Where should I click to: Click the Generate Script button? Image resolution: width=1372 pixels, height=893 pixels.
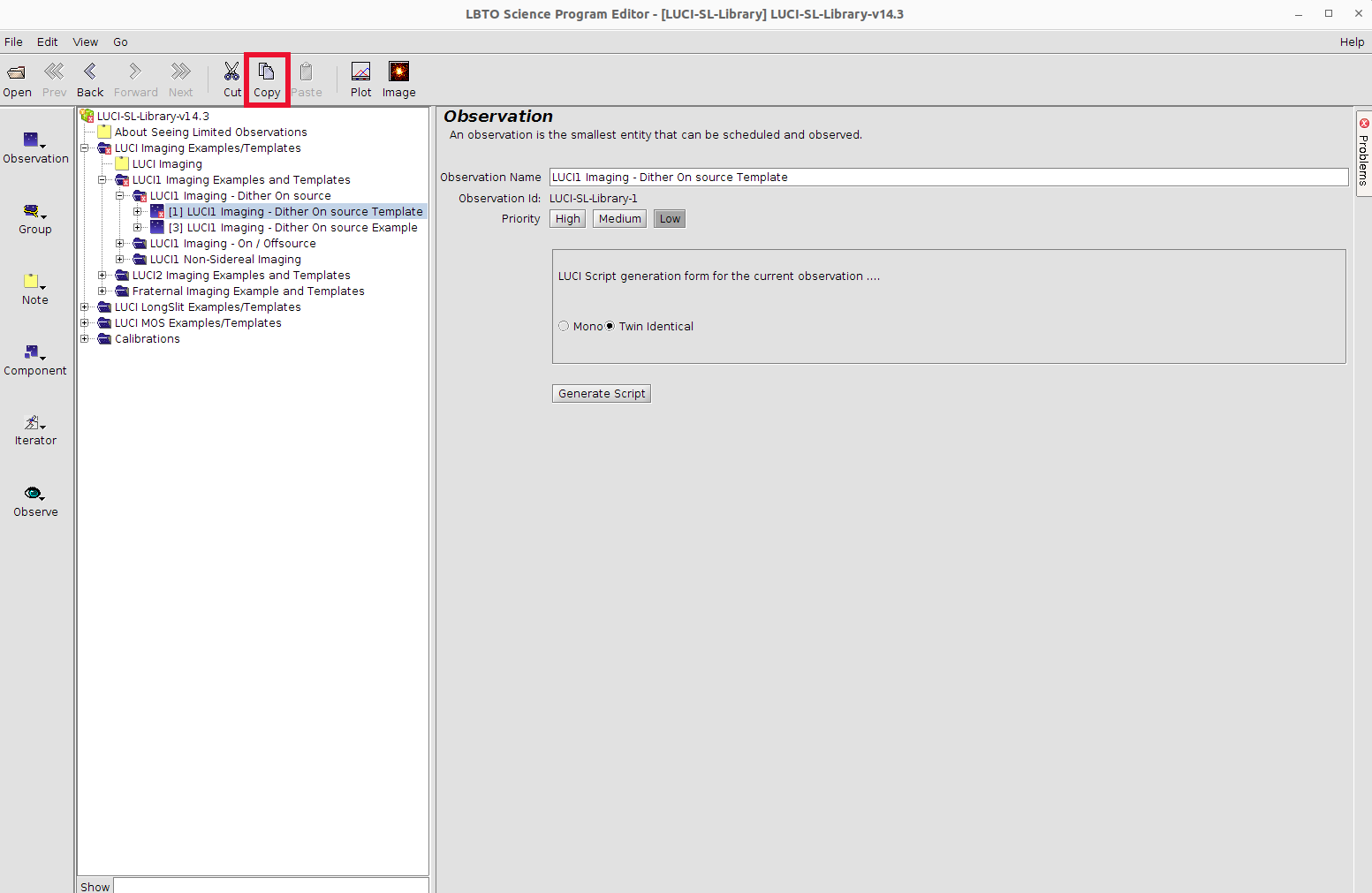pyautogui.click(x=602, y=394)
